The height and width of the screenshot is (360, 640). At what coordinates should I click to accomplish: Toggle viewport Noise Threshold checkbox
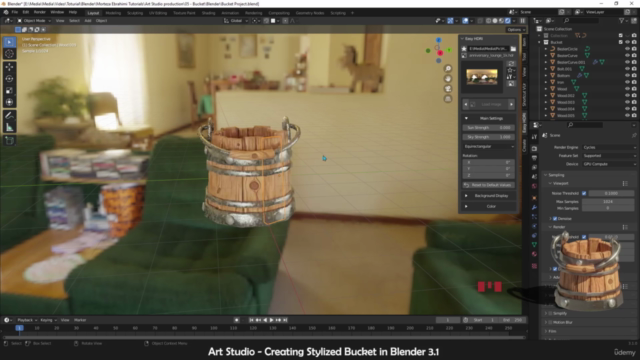(584, 193)
